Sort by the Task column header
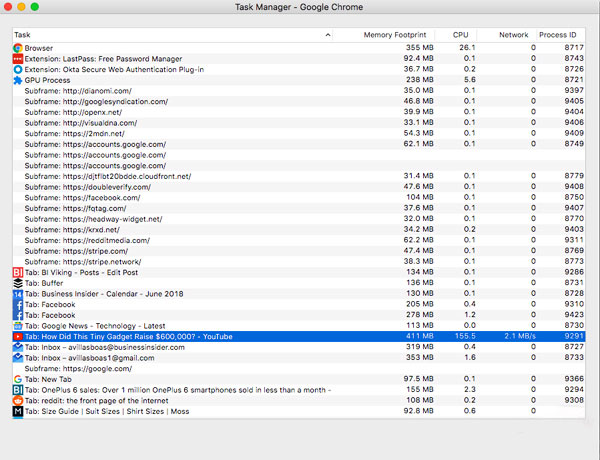 pyautogui.click(x=172, y=35)
